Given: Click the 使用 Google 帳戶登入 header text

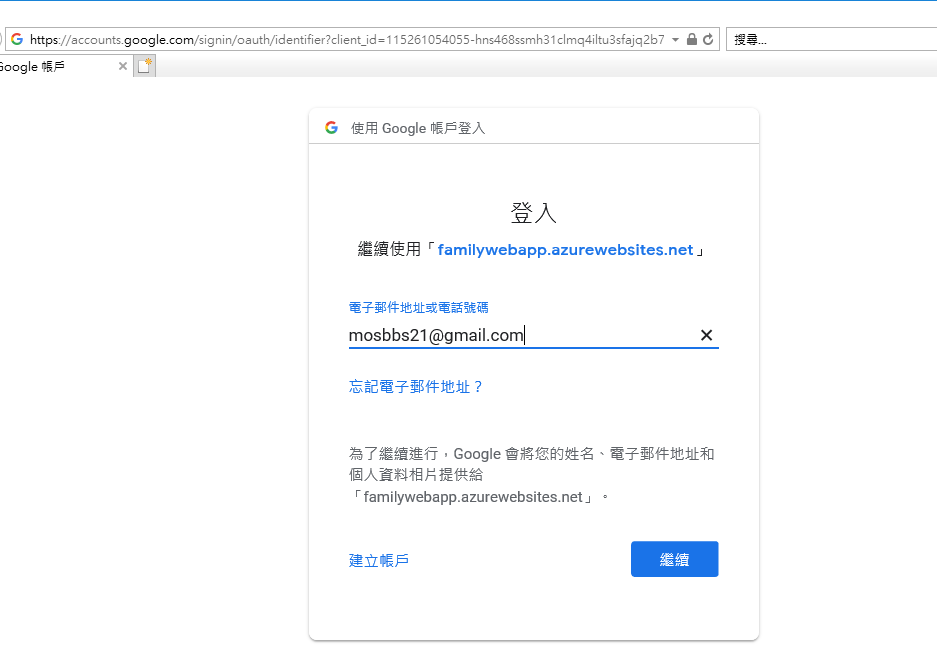Looking at the screenshot, I should click(418, 128).
